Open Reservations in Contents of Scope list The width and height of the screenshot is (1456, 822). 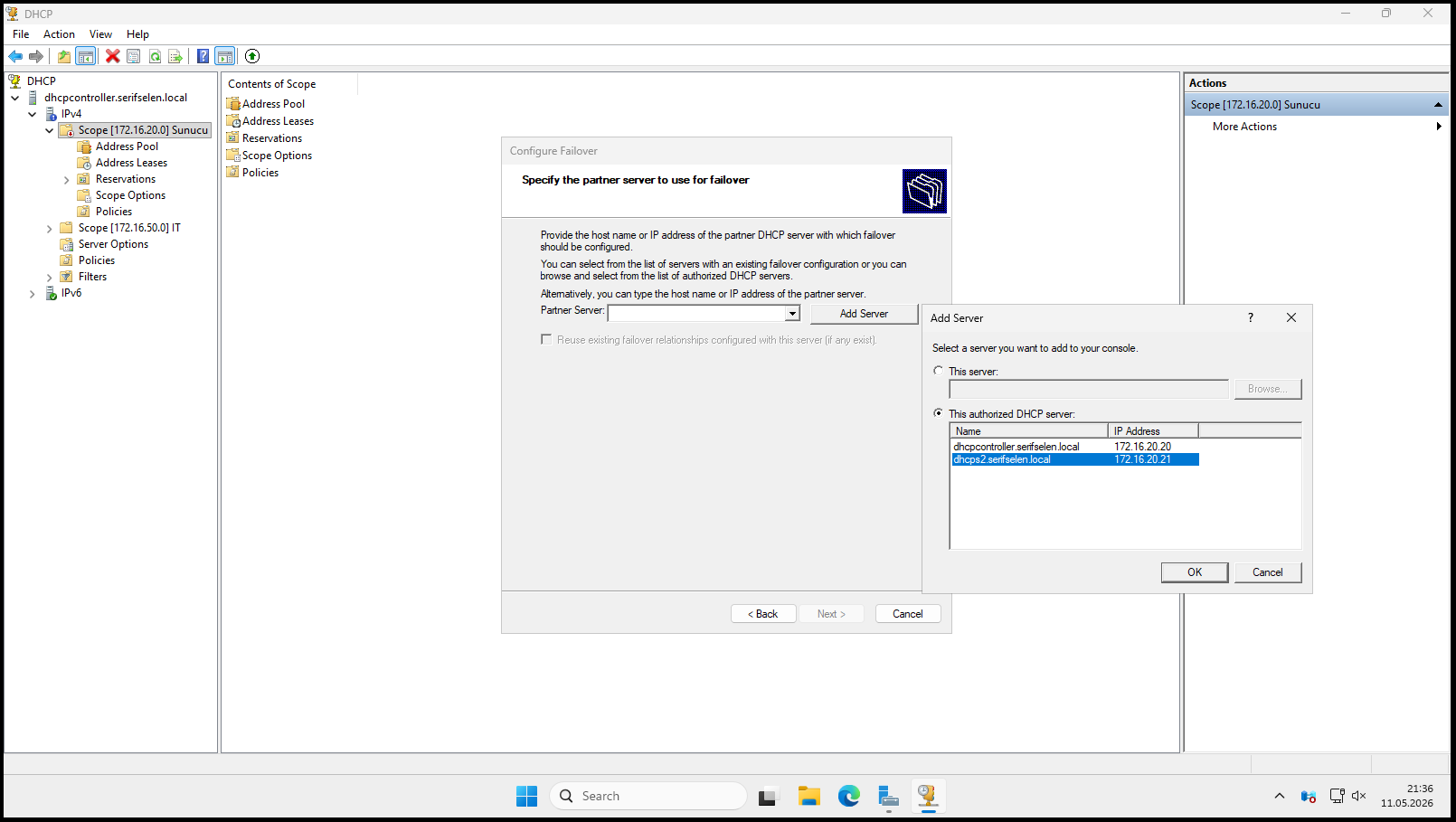click(272, 138)
